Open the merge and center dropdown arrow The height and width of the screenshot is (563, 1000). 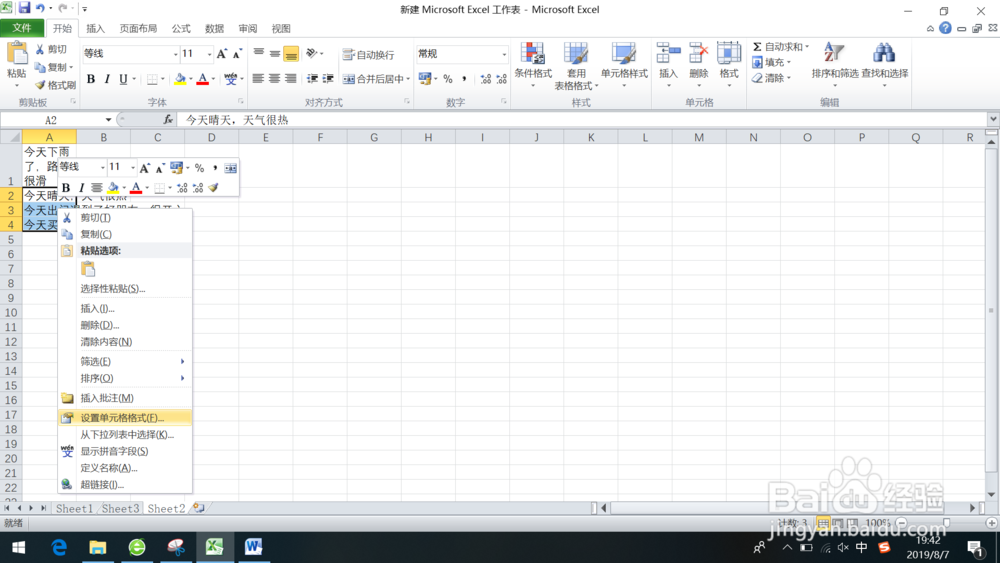[408, 79]
